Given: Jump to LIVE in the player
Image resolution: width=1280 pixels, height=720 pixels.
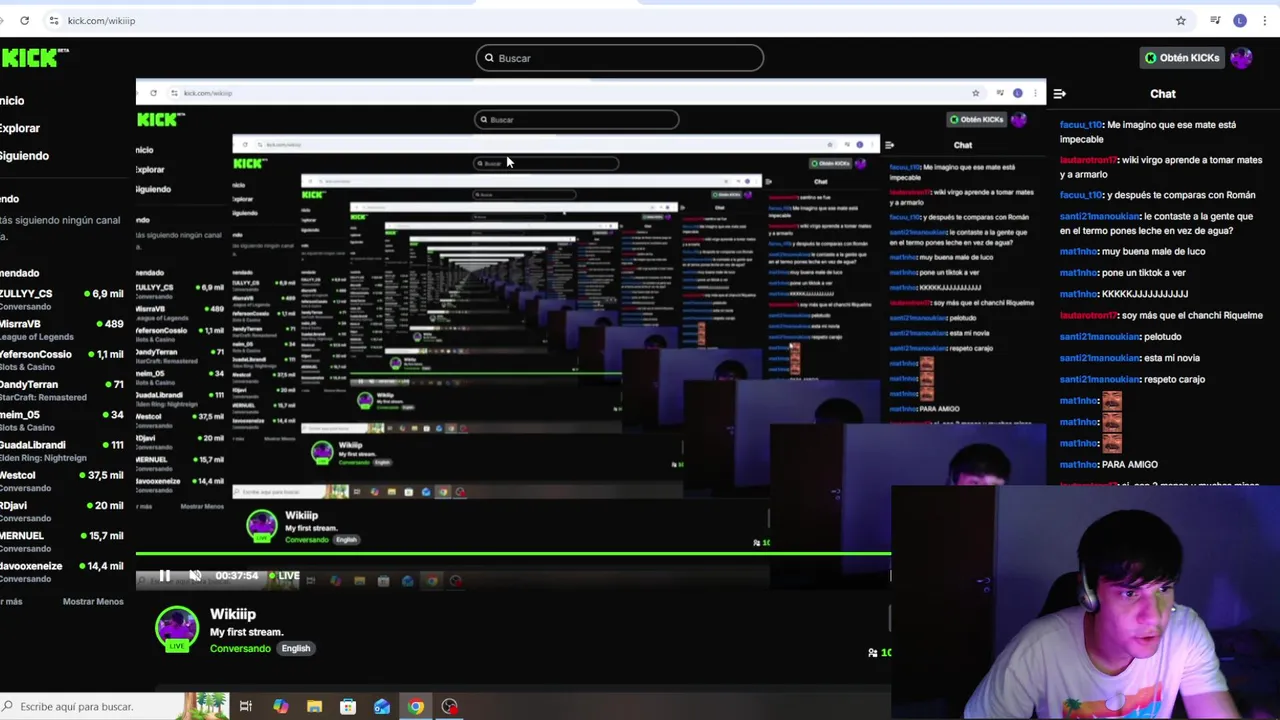Looking at the screenshot, I should (x=283, y=576).
